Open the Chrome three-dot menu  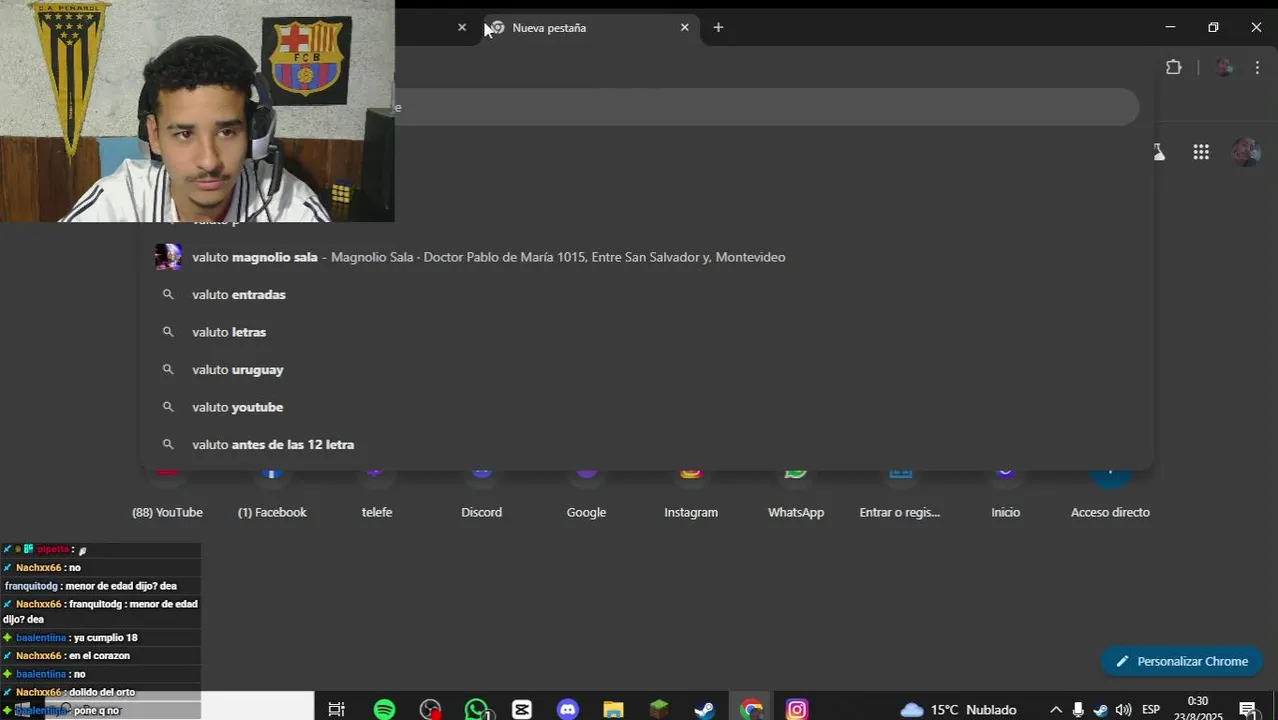click(1257, 67)
